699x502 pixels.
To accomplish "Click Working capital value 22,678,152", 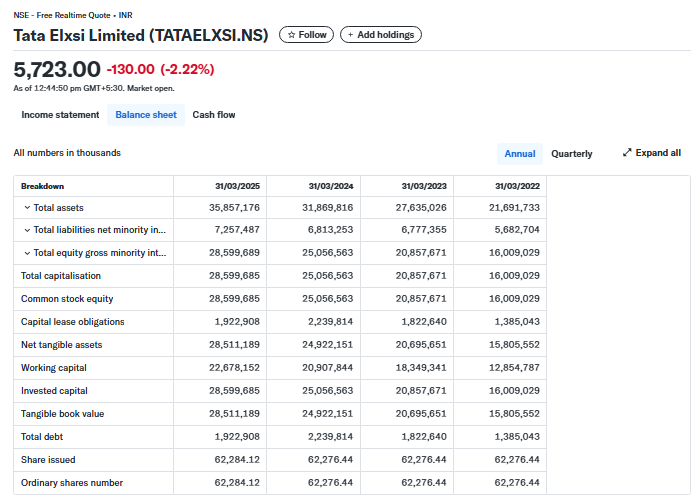I will click(234, 368).
